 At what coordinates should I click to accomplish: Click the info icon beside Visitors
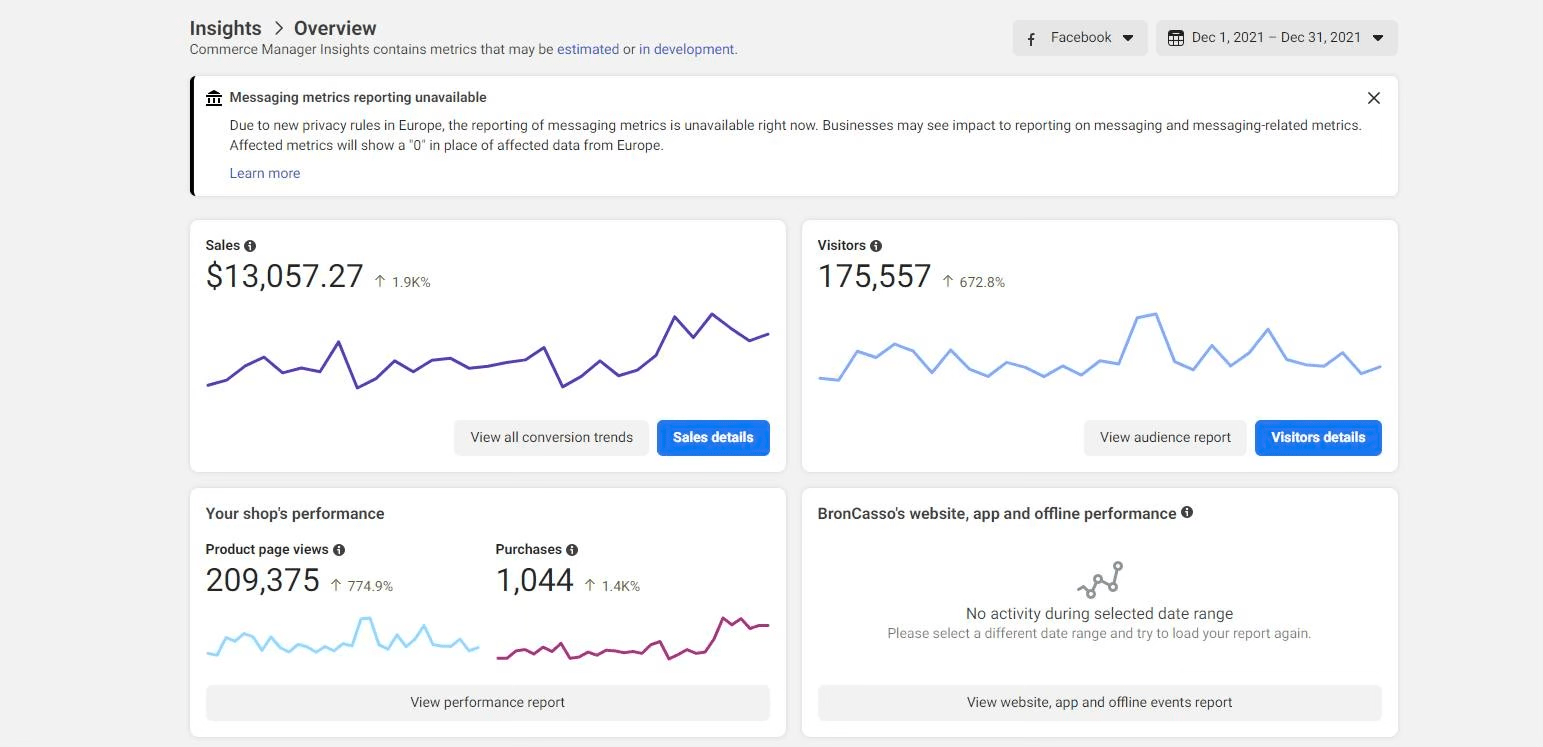[x=876, y=246]
